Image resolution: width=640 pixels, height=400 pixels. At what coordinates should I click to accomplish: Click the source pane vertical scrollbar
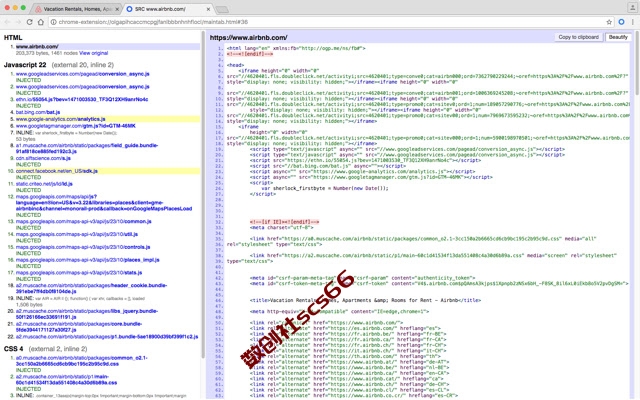coord(637,61)
